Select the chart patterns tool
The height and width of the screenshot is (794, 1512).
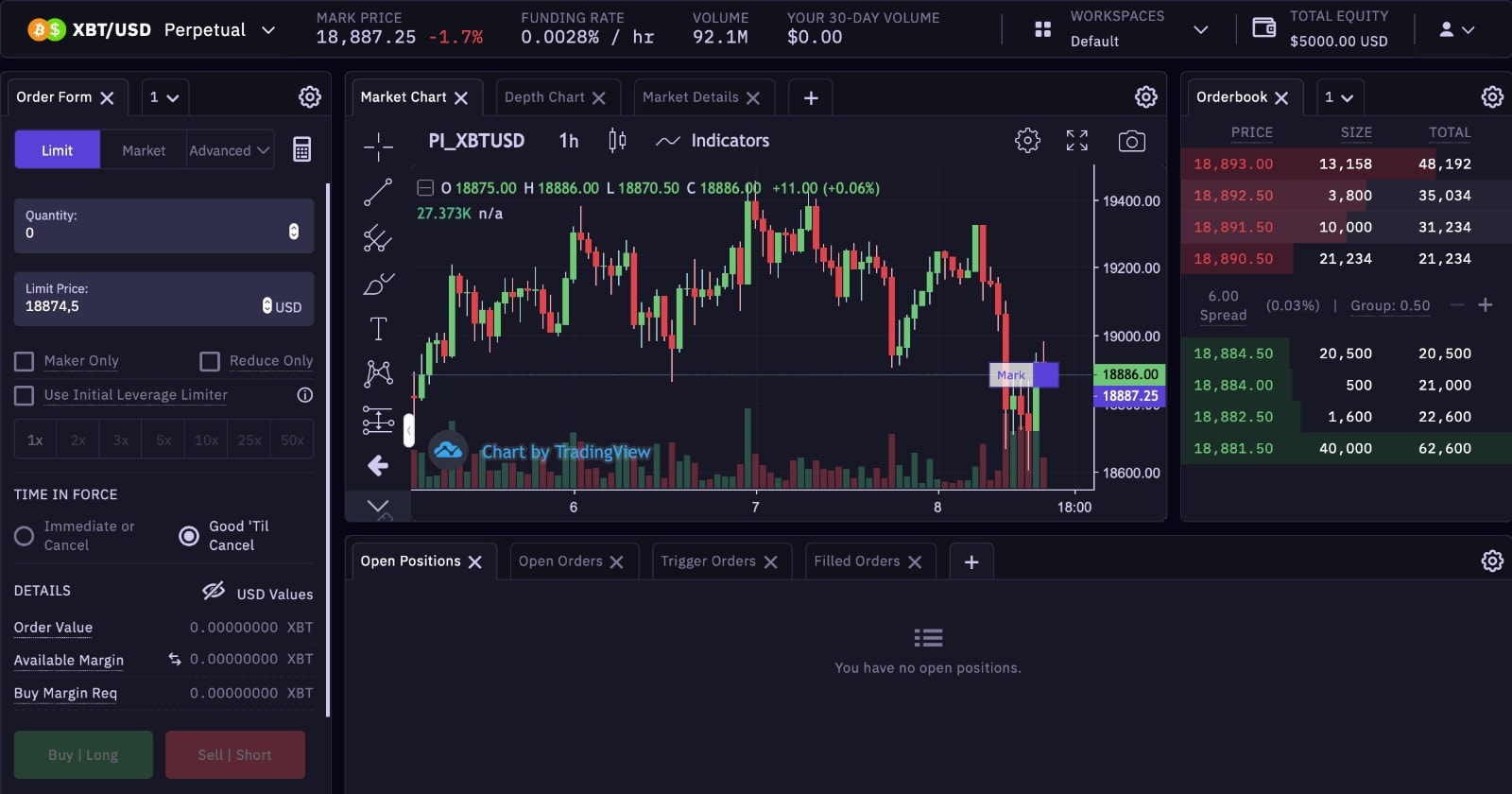pyautogui.click(x=378, y=373)
